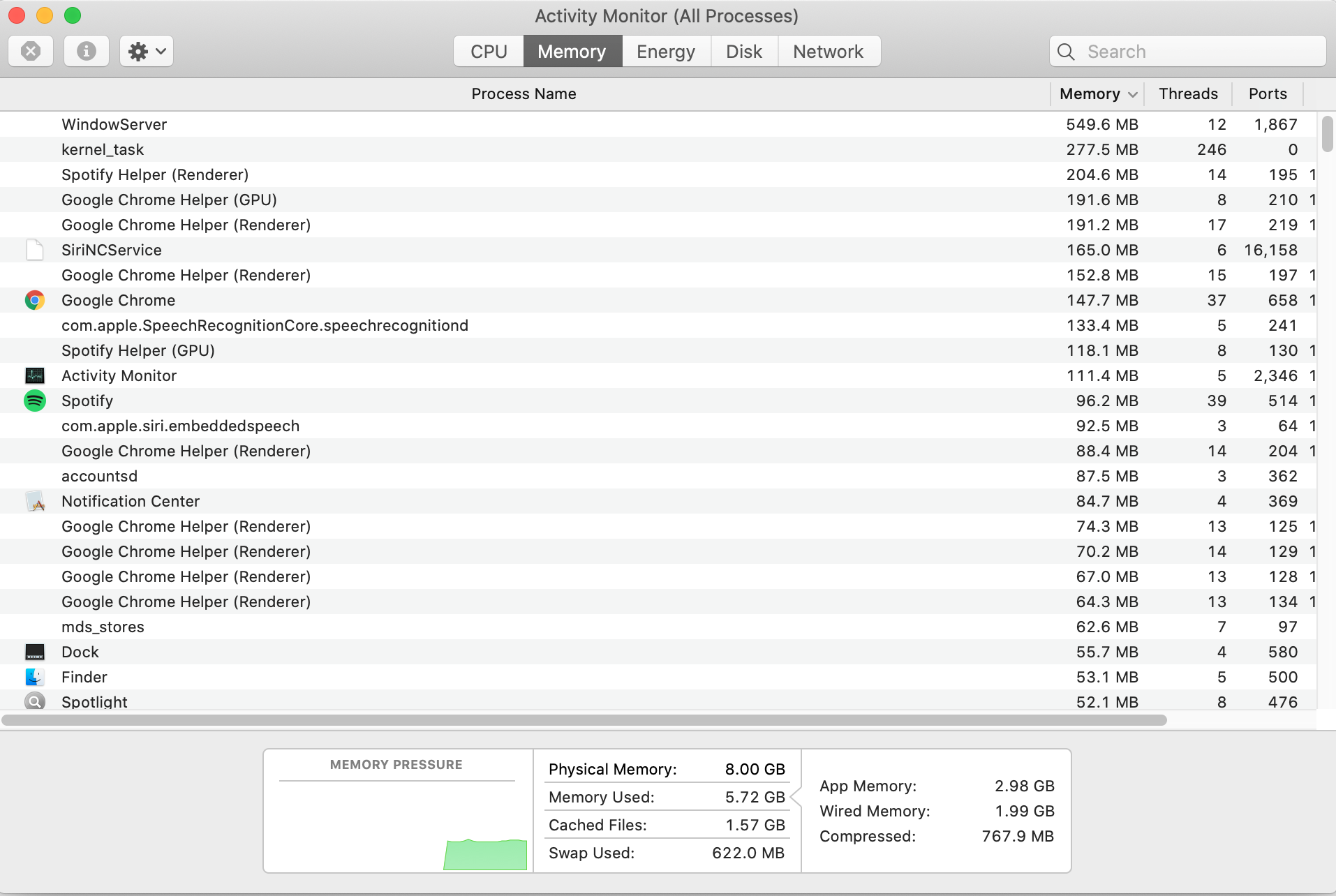Select the SiriNCService process name
Viewport: 1336px width, 896px height.
click(x=112, y=250)
